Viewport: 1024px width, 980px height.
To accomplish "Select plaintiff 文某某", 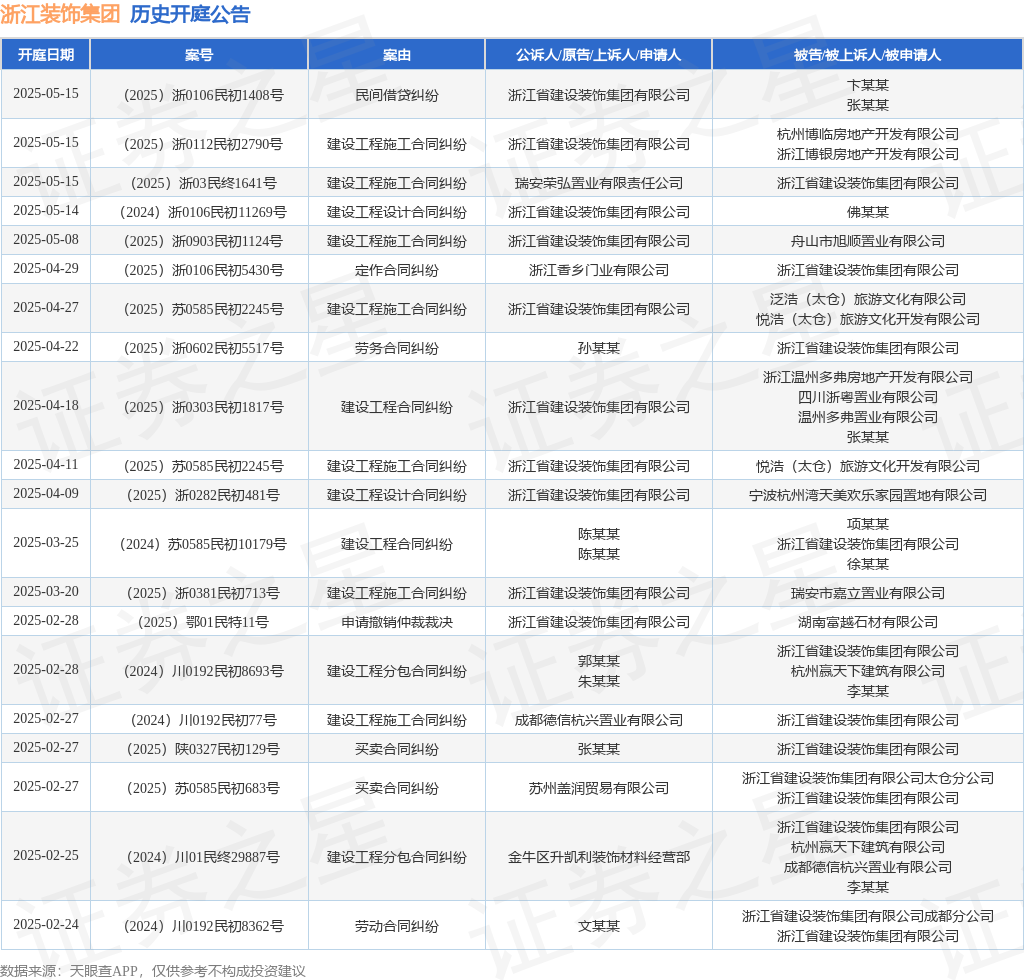I will coord(598,926).
